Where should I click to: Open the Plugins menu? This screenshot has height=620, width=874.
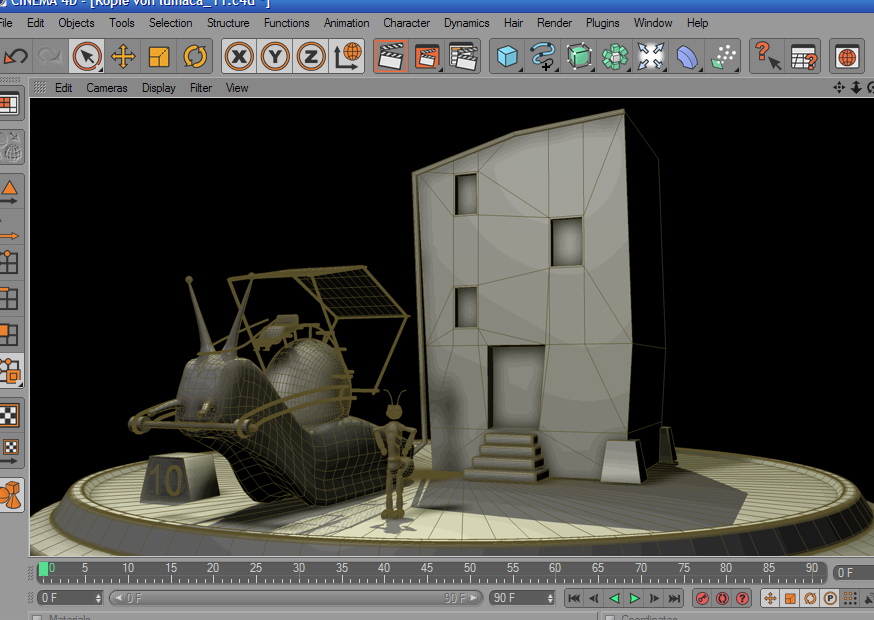point(602,23)
